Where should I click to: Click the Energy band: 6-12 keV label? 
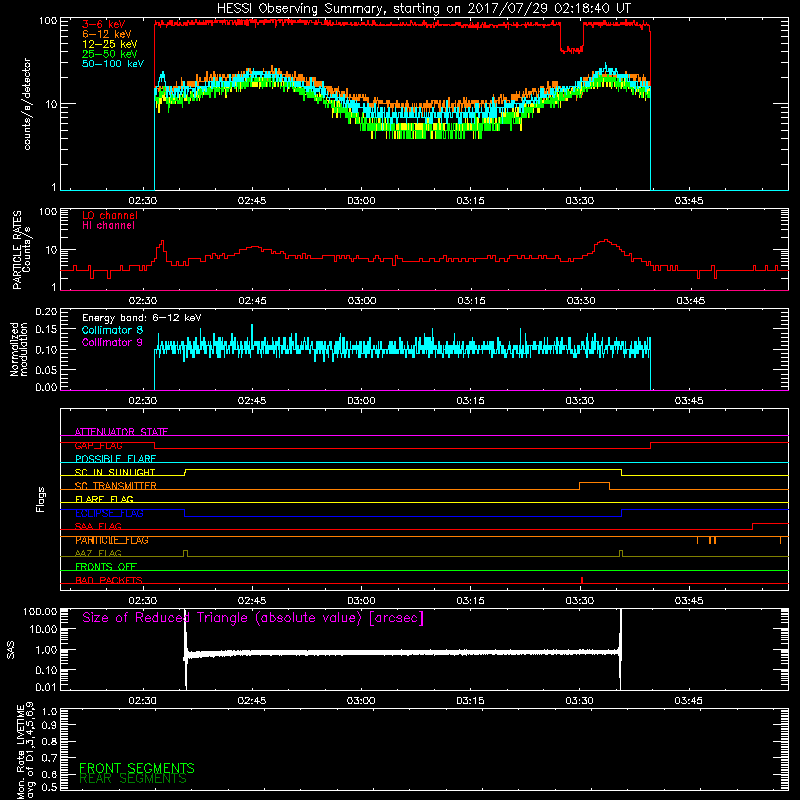(x=142, y=318)
